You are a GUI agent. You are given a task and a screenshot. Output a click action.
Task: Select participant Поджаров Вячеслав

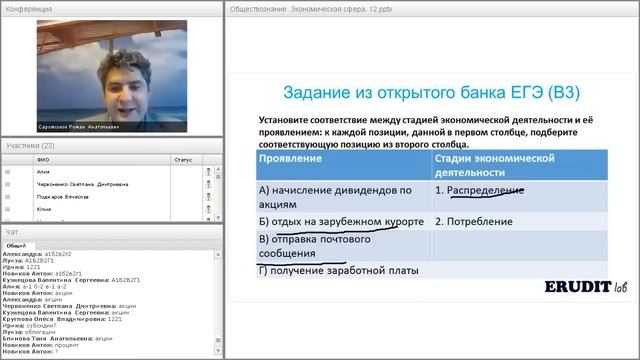[62, 197]
